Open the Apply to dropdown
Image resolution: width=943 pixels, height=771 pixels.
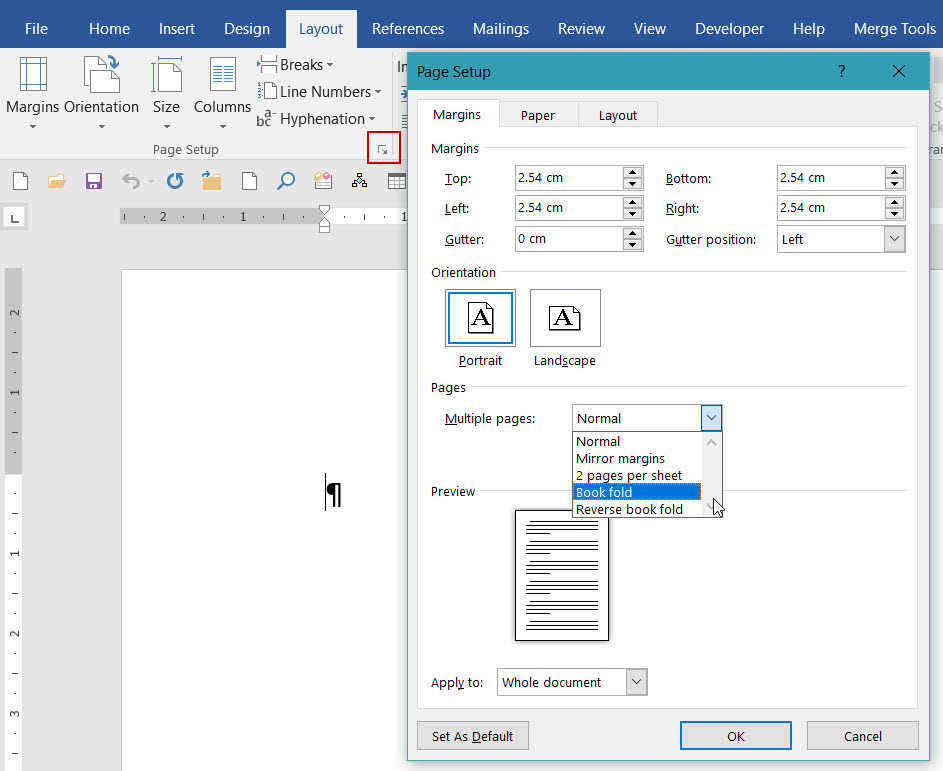(x=636, y=682)
